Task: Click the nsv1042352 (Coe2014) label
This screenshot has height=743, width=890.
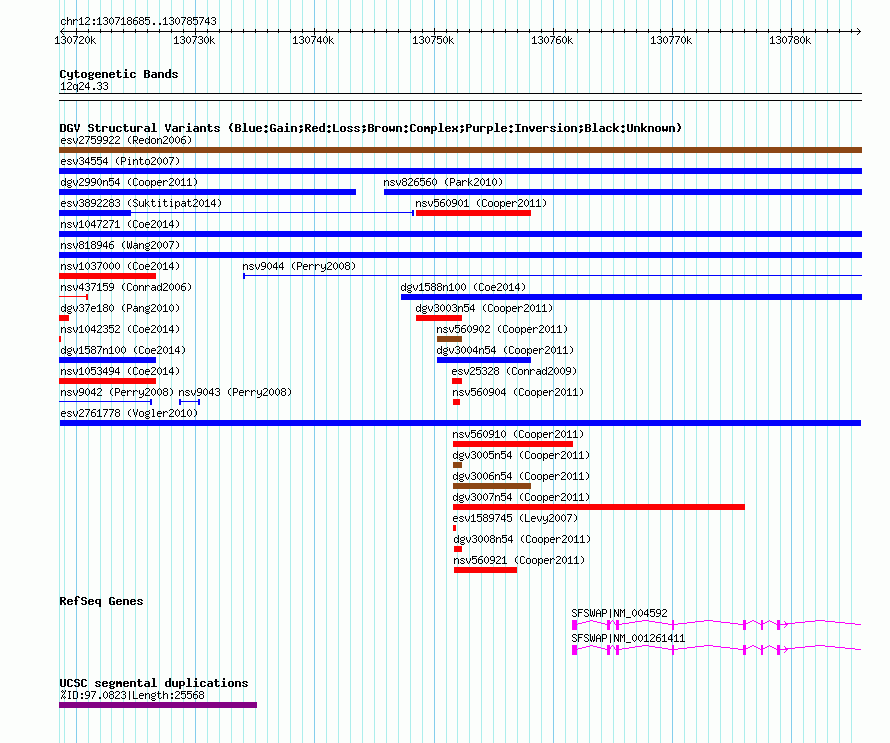Action: [120, 329]
